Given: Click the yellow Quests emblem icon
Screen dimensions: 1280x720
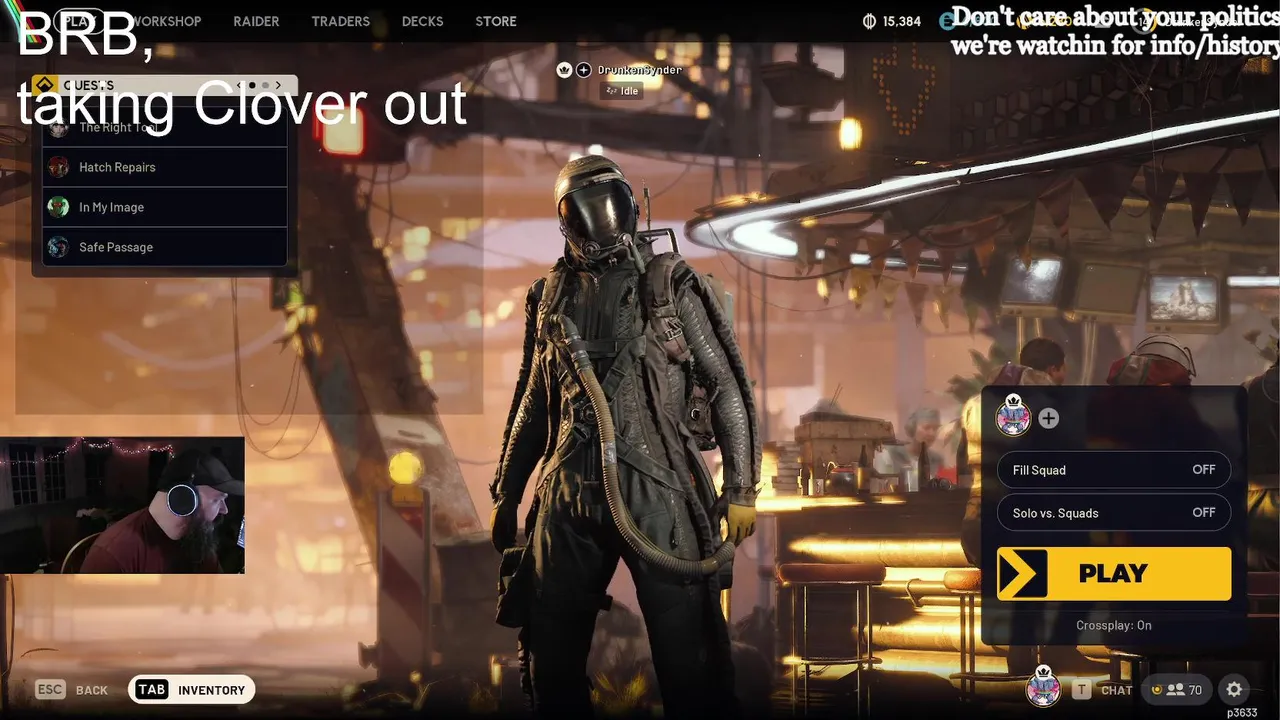Looking at the screenshot, I should point(44,85).
